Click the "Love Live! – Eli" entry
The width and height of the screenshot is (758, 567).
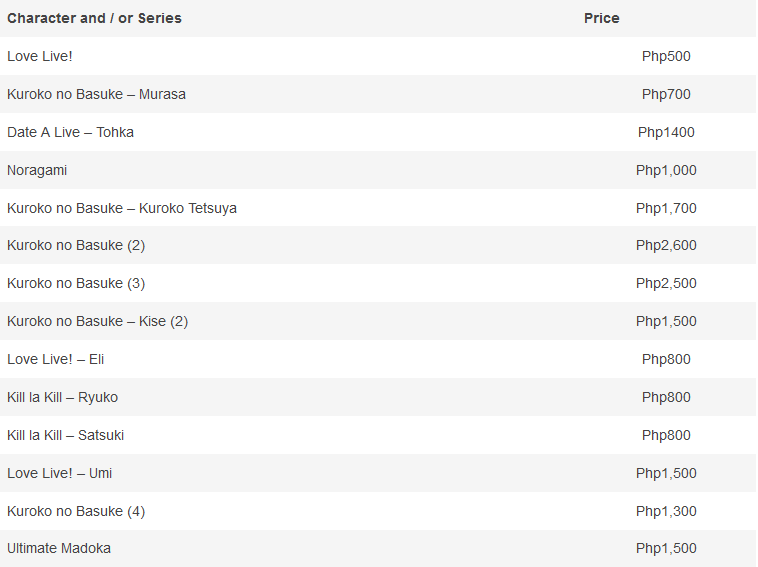coord(56,359)
